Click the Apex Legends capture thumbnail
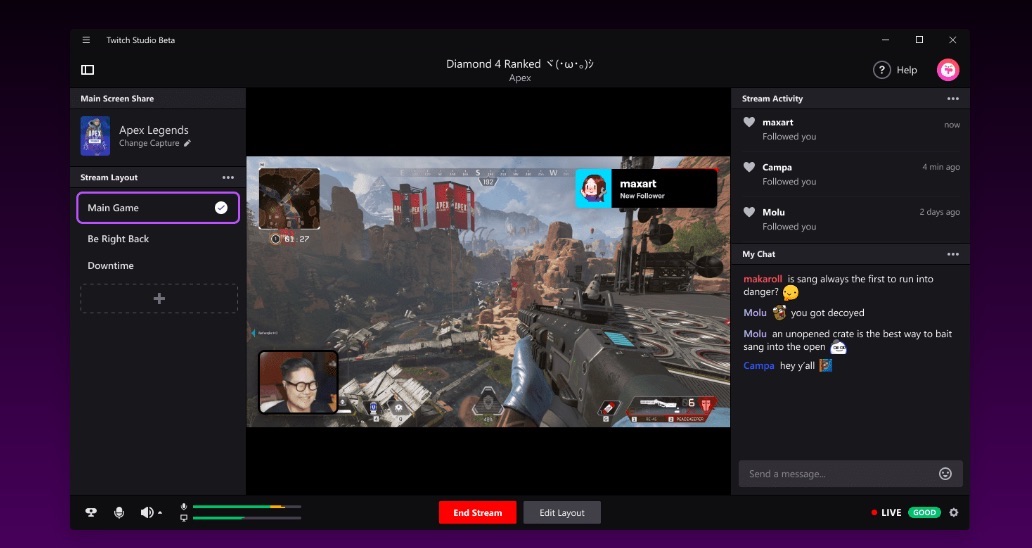Image resolution: width=1032 pixels, height=548 pixels. coord(95,136)
